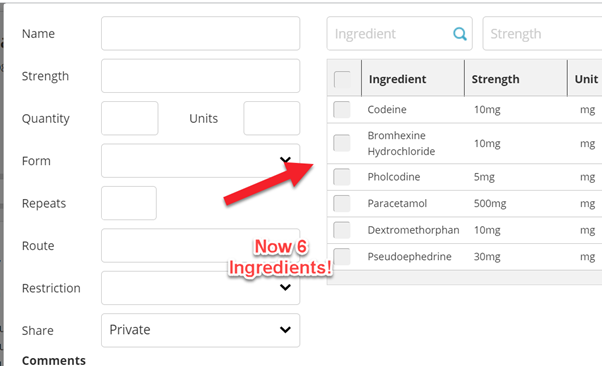Click the Strength field under Name

click(x=200, y=76)
